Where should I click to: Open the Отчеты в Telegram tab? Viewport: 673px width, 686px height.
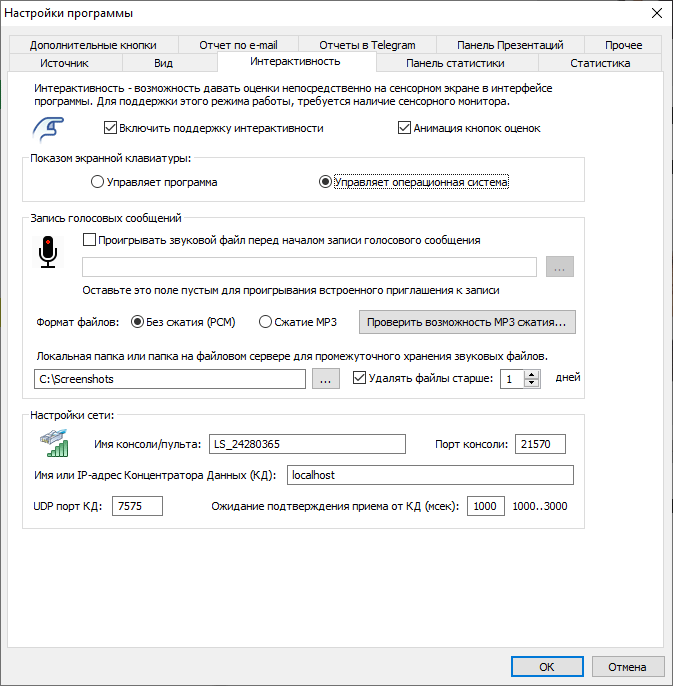367,45
